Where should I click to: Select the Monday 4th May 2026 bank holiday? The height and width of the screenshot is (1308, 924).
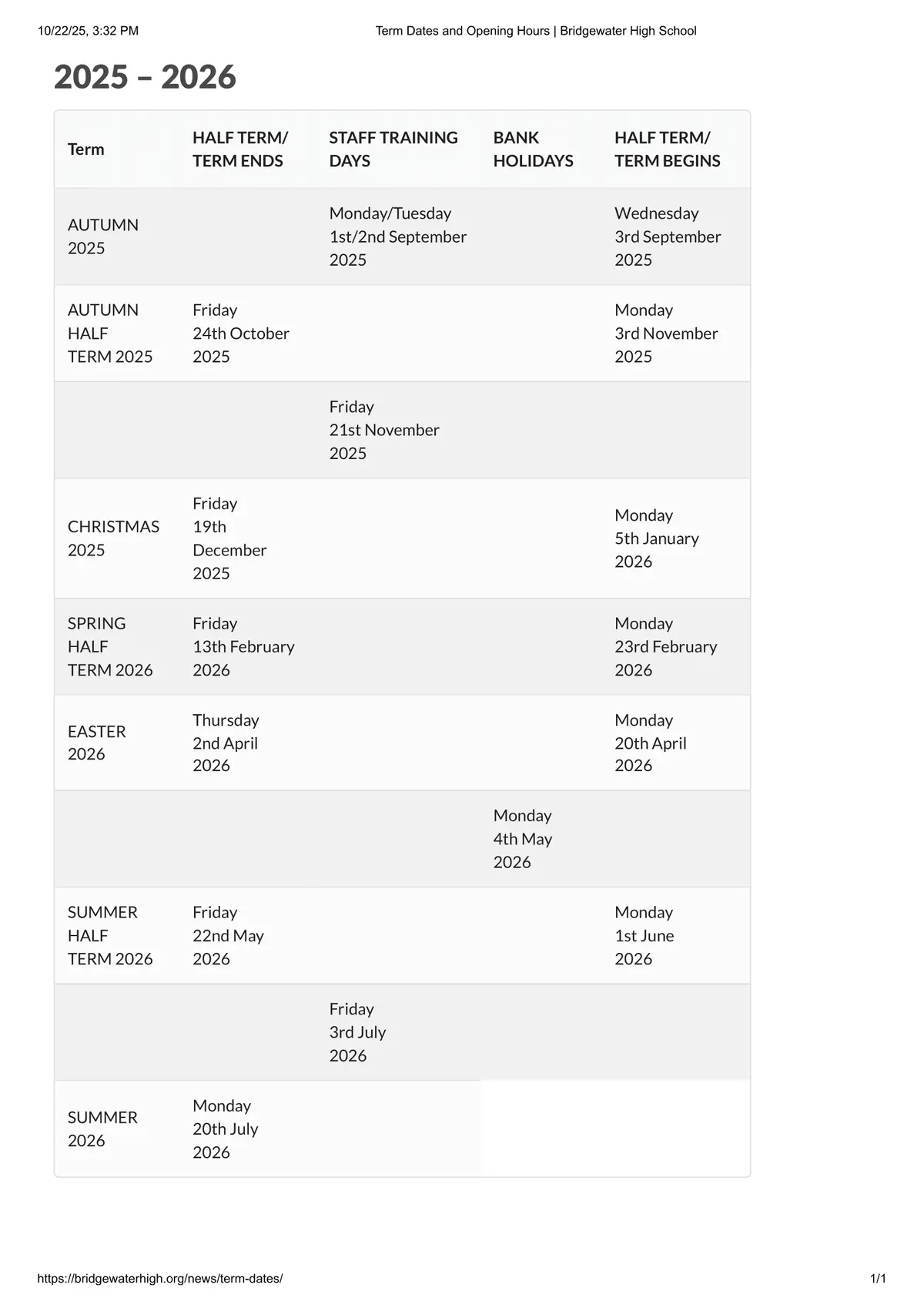pyautogui.click(x=523, y=839)
